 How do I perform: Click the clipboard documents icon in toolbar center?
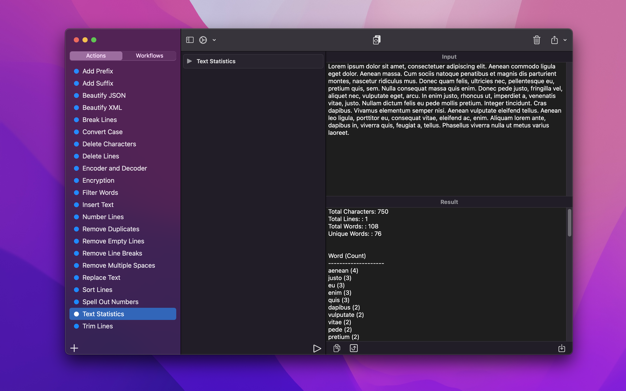click(x=376, y=40)
